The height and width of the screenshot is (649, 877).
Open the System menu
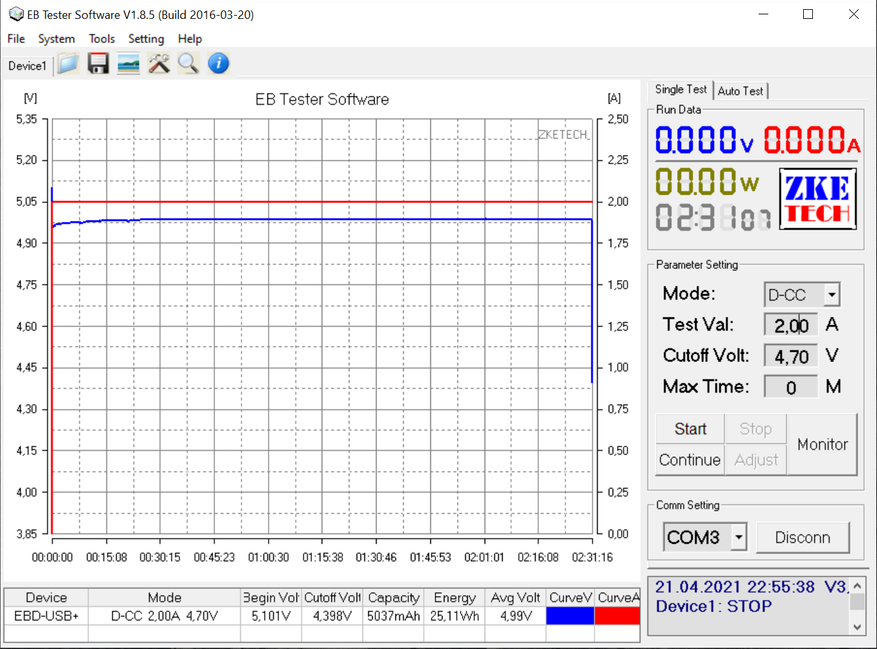pyautogui.click(x=56, y=39)
